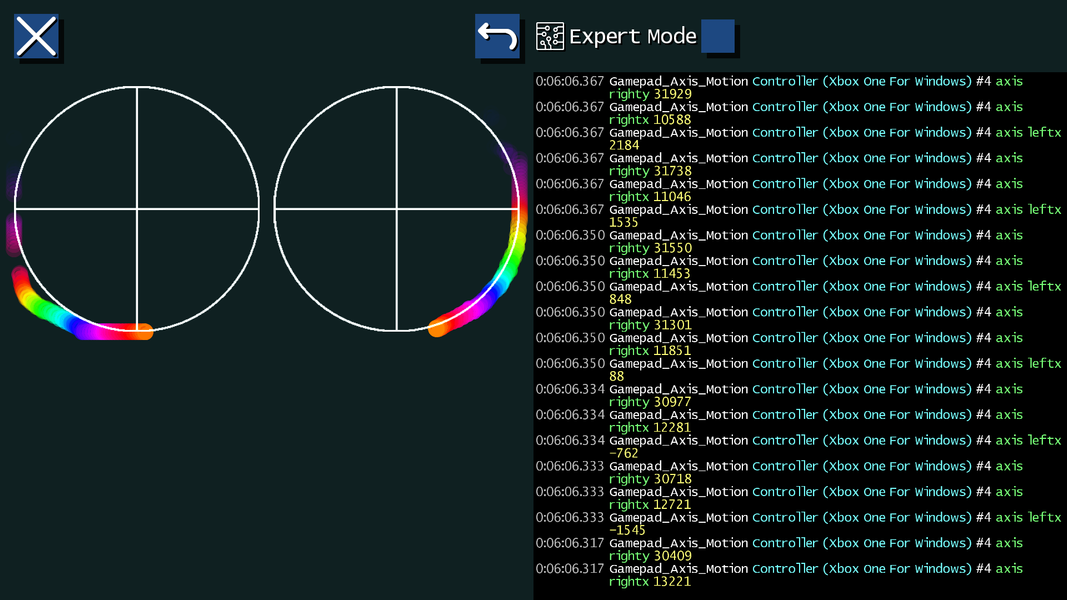Click the Controller (Xbox One For Windows) link text
1067x600 pixels.
coord(847,81)
